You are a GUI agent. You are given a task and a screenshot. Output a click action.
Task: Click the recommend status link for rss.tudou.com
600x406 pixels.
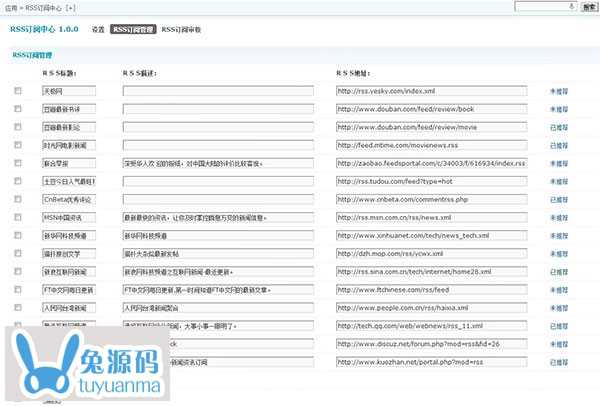559,182
